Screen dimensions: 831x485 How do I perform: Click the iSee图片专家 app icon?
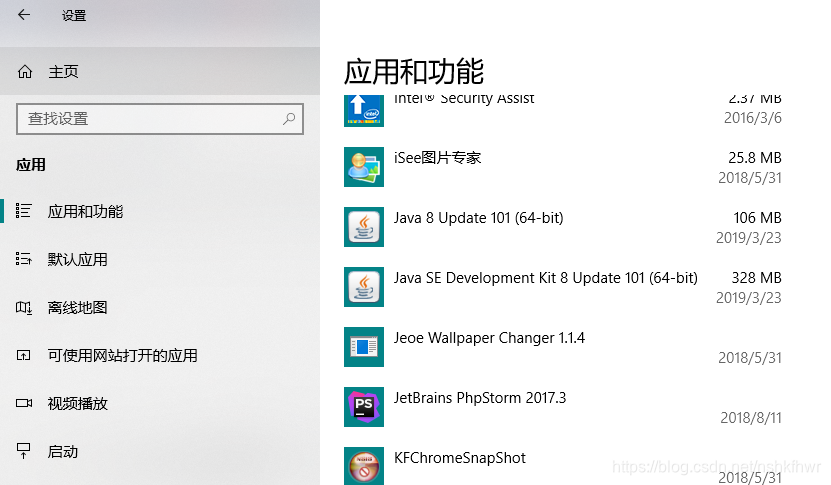(x=364, y=167)
